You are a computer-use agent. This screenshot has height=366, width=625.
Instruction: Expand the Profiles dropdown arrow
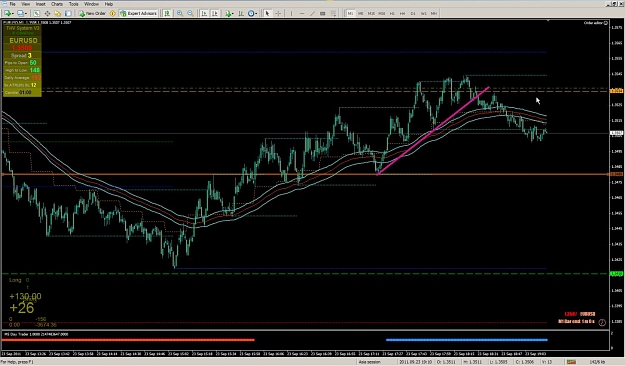(x=26, y=14)
